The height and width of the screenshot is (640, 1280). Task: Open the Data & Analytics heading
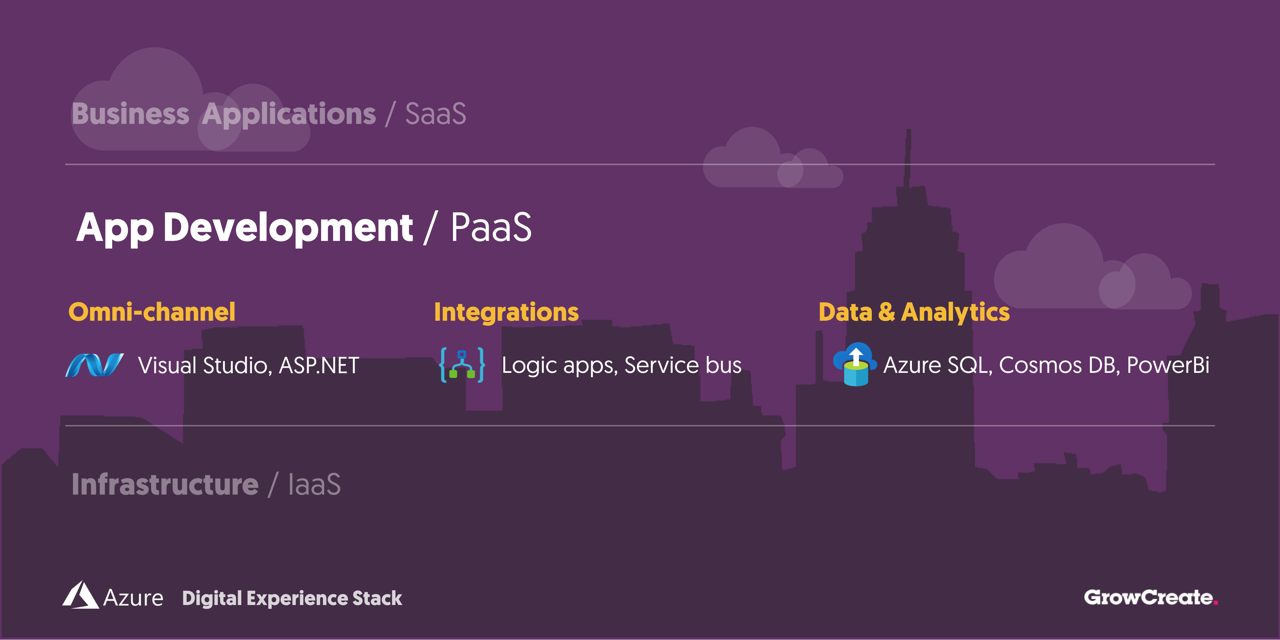[914, 312]
